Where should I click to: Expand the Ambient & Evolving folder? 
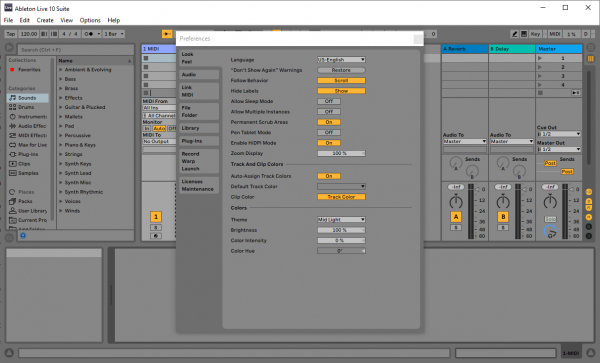point(61,70)
